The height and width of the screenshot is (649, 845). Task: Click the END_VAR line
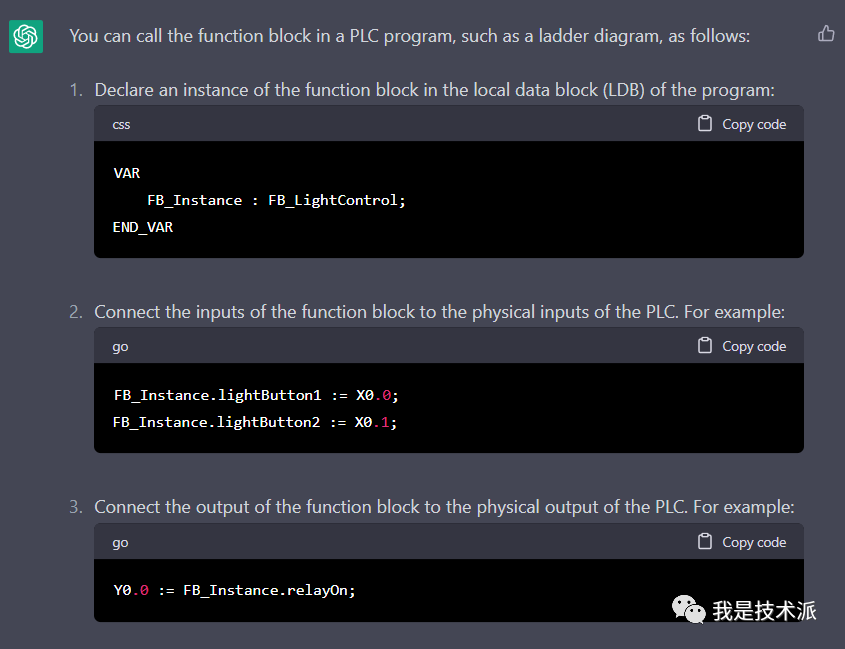(x=143, y=227)
